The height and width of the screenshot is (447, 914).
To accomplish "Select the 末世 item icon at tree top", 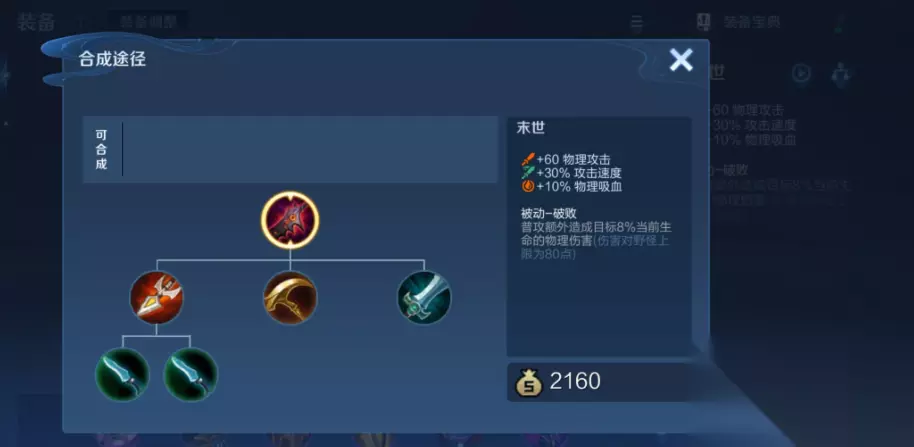I will tap(290, 220).
